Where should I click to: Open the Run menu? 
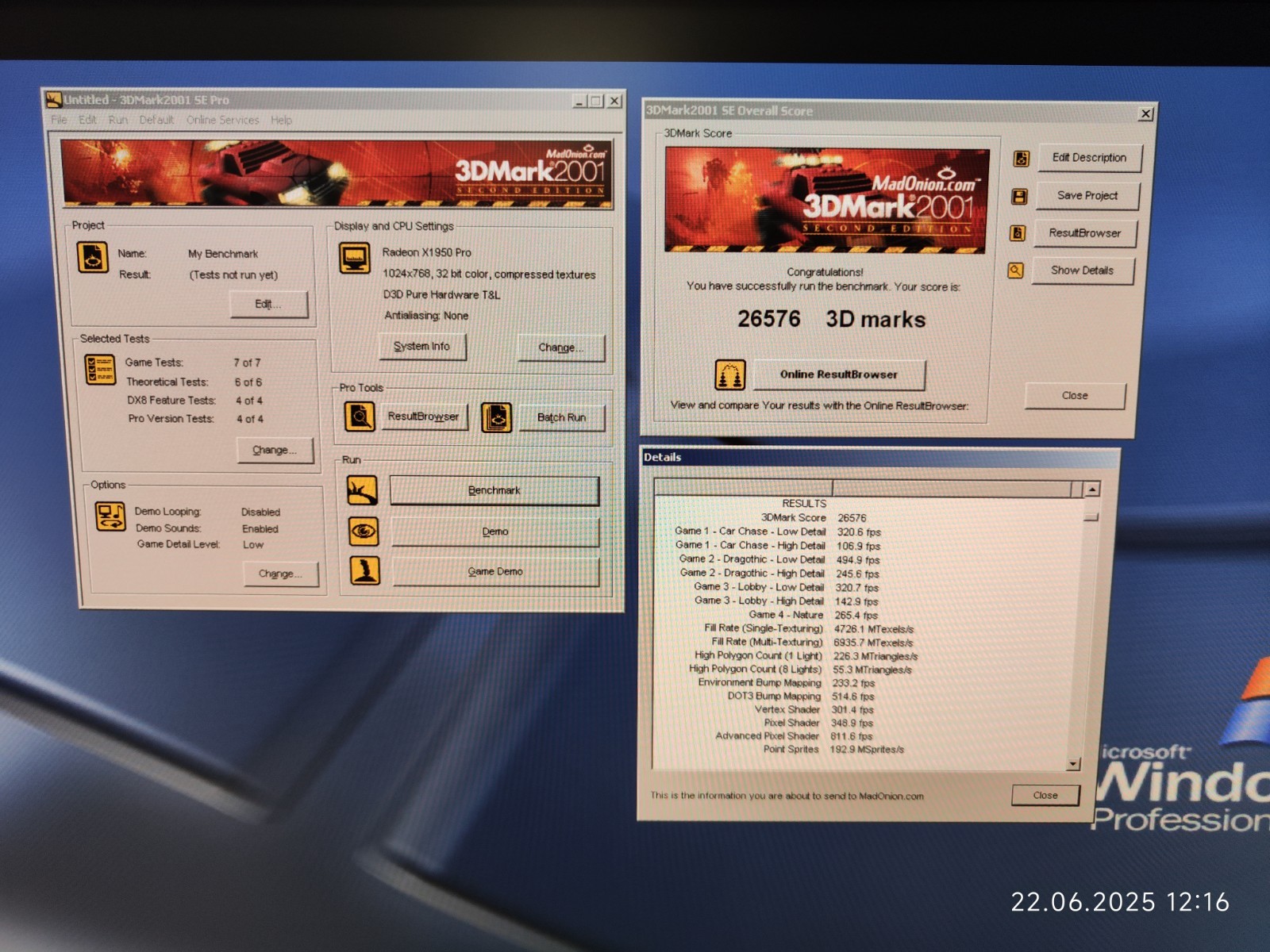coord(117,120)
